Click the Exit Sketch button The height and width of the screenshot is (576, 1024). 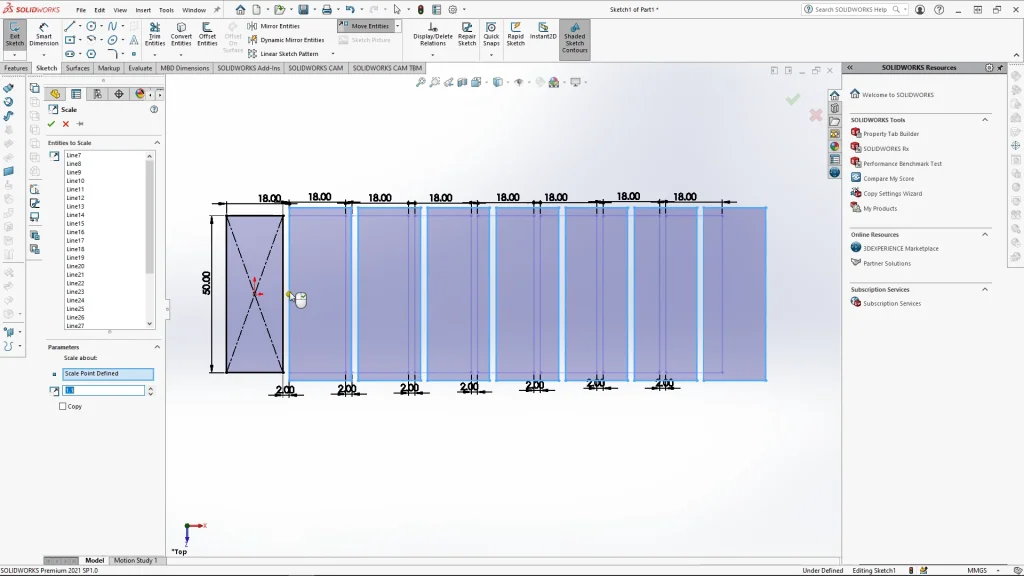pyautogui.click(x=14, y=35)
